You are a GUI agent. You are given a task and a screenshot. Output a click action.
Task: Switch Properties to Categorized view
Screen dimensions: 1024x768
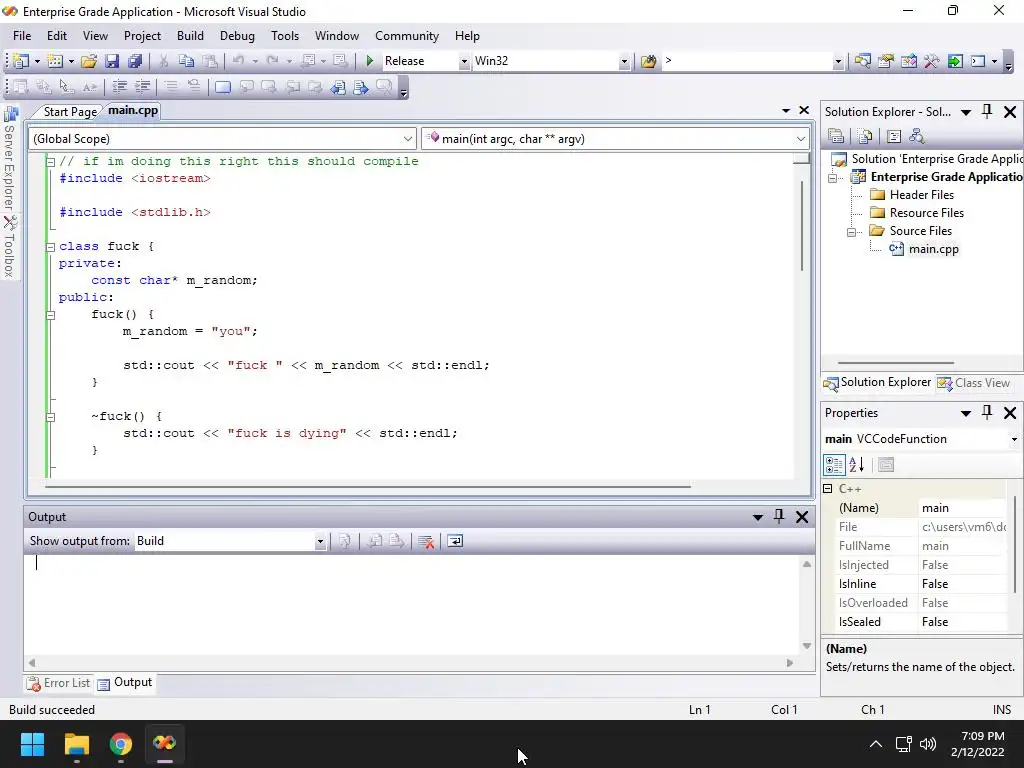click(x=834, y=465)
